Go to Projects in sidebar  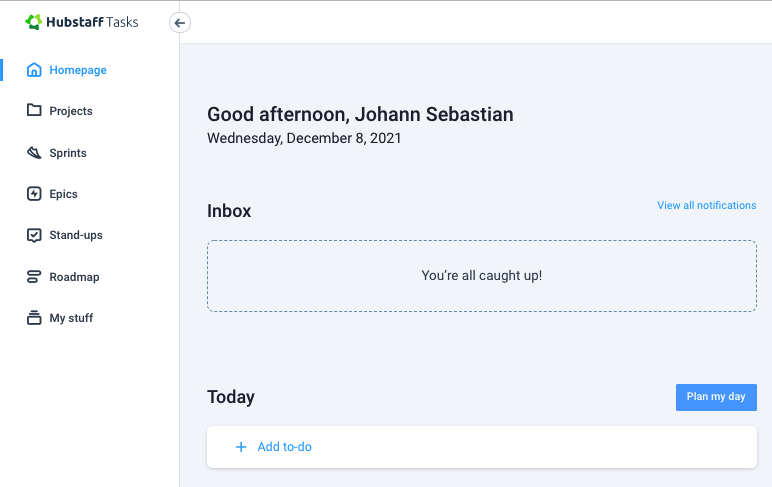click(71, 111)
